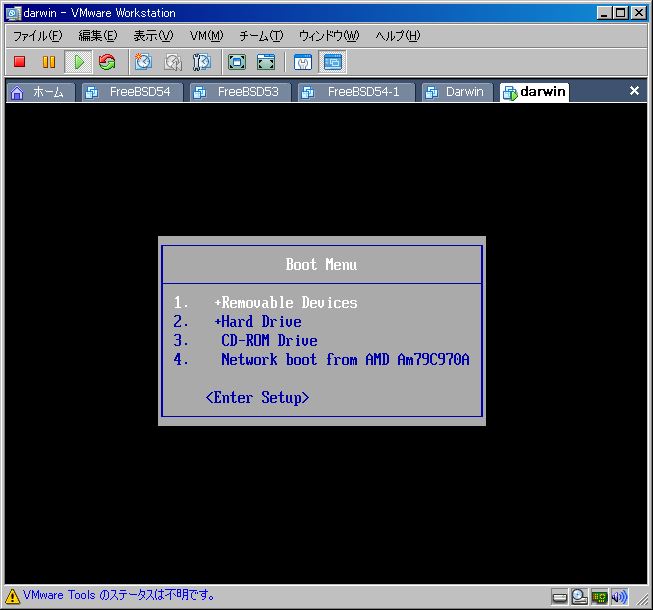Select the active lowercase darwin tab
The image size is (653, 610).
534,92
